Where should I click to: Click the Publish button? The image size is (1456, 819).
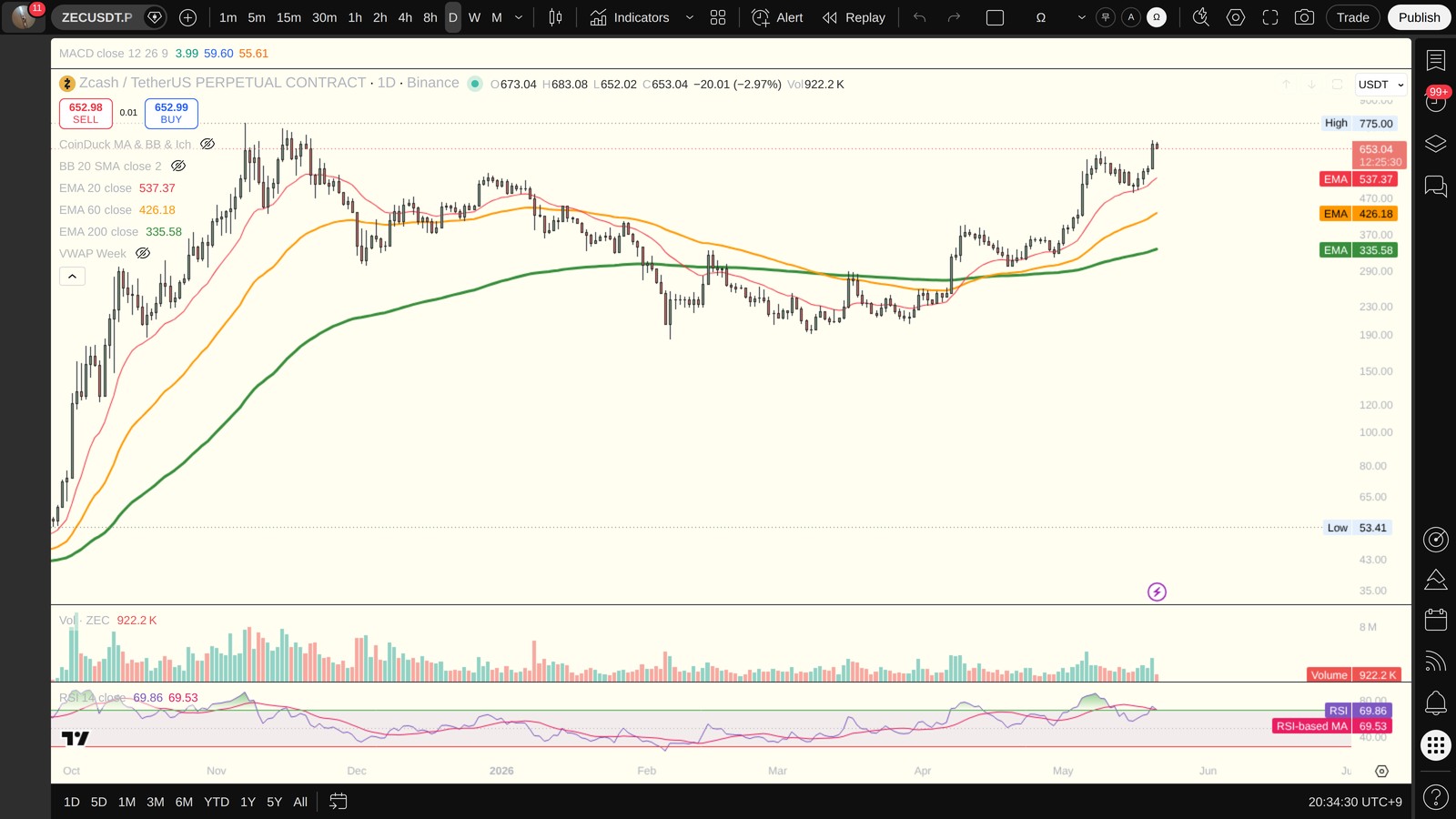pos(1419,17)
